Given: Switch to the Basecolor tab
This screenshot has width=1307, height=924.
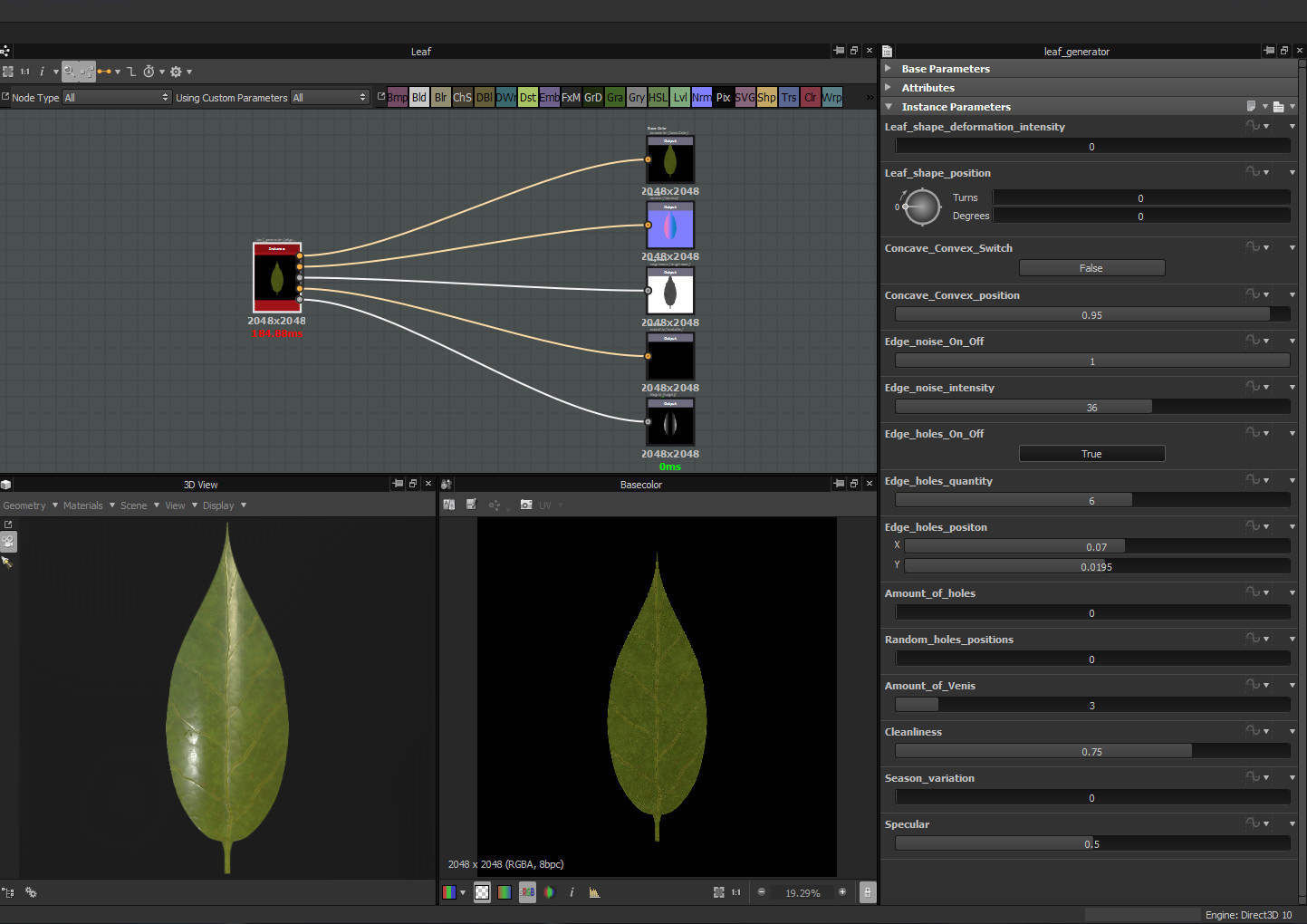Looking at the screenshot, I should pyautogui.click(x=641, y=484).
